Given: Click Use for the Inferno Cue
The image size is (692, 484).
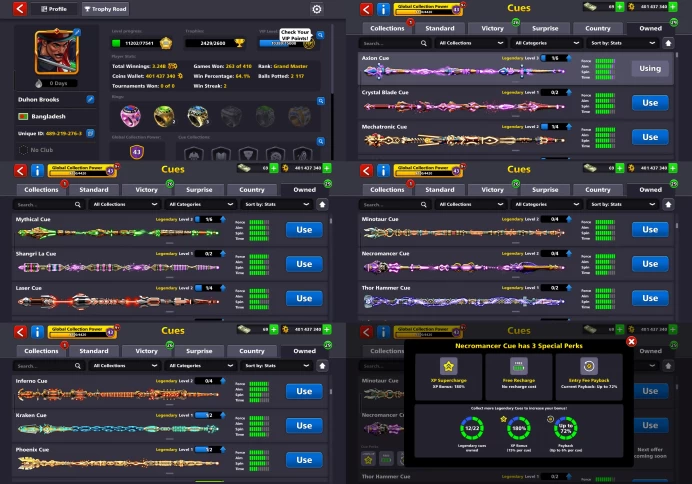Looking at the screenshot, I should click(x=304, y=391).
